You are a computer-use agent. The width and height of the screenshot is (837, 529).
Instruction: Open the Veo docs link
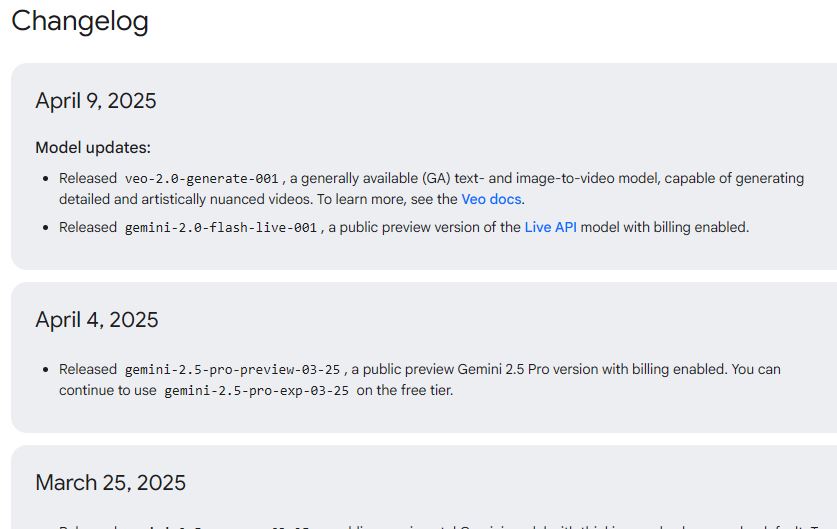point(492,199)
